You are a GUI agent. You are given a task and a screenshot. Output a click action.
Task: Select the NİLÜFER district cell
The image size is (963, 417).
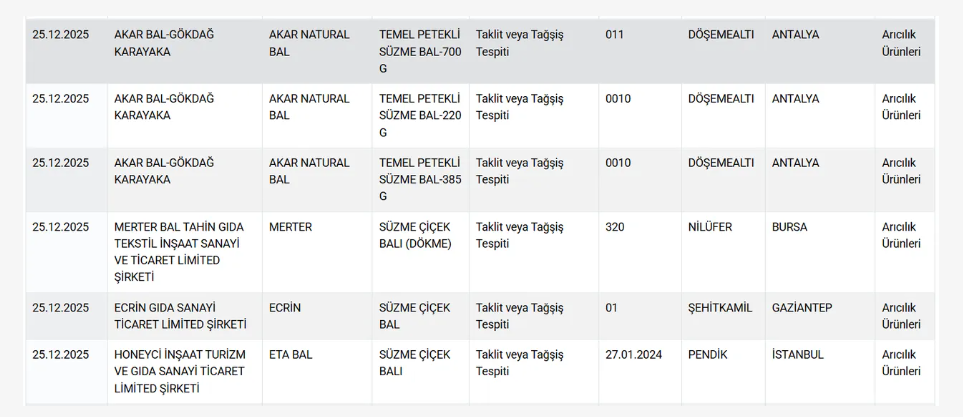point(710,228)
